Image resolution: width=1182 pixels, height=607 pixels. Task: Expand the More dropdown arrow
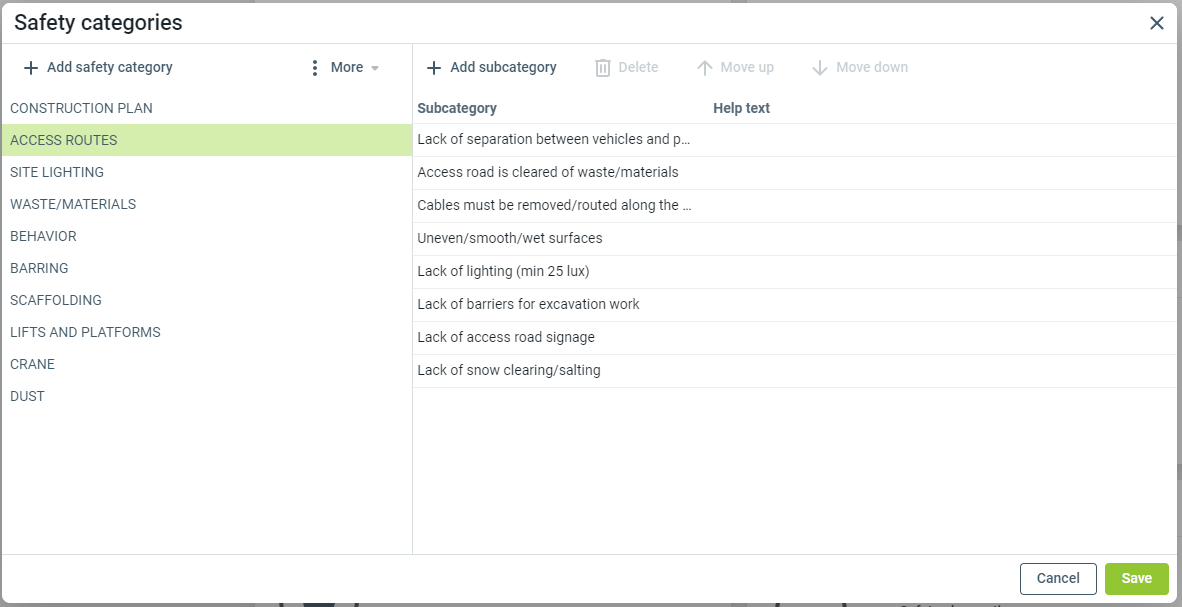point(375,68)
